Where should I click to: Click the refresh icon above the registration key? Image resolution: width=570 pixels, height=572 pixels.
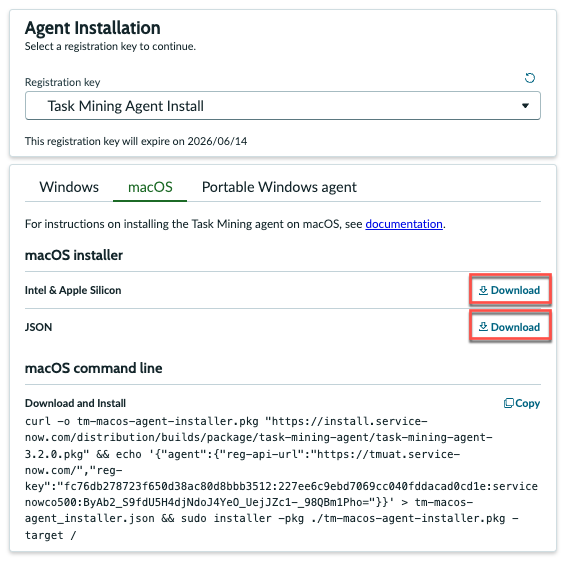(530, 78)
